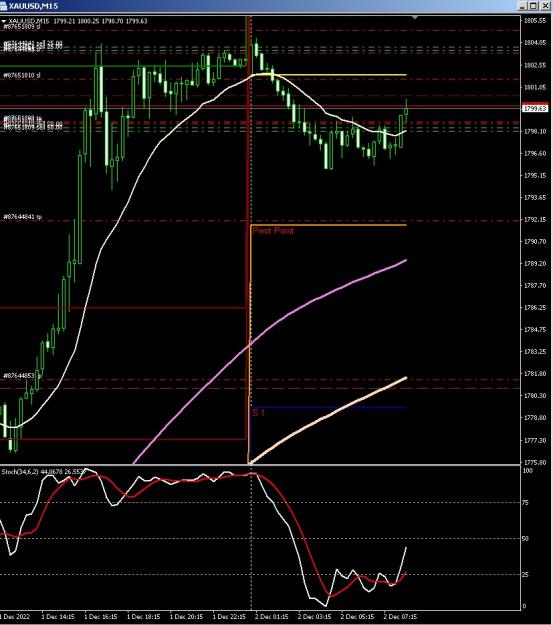Image resolution: width=553 pixels, height=625 pixels.
Task: Select the yellow horizontal resistance line
Action: (x=331, y=75)
